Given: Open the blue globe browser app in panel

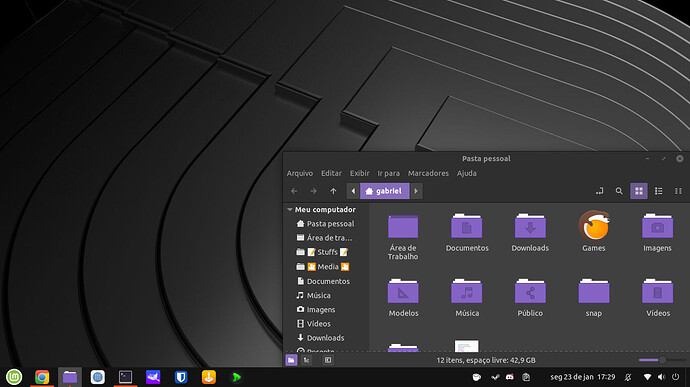Looking at the screenshot, I should 97,377.
